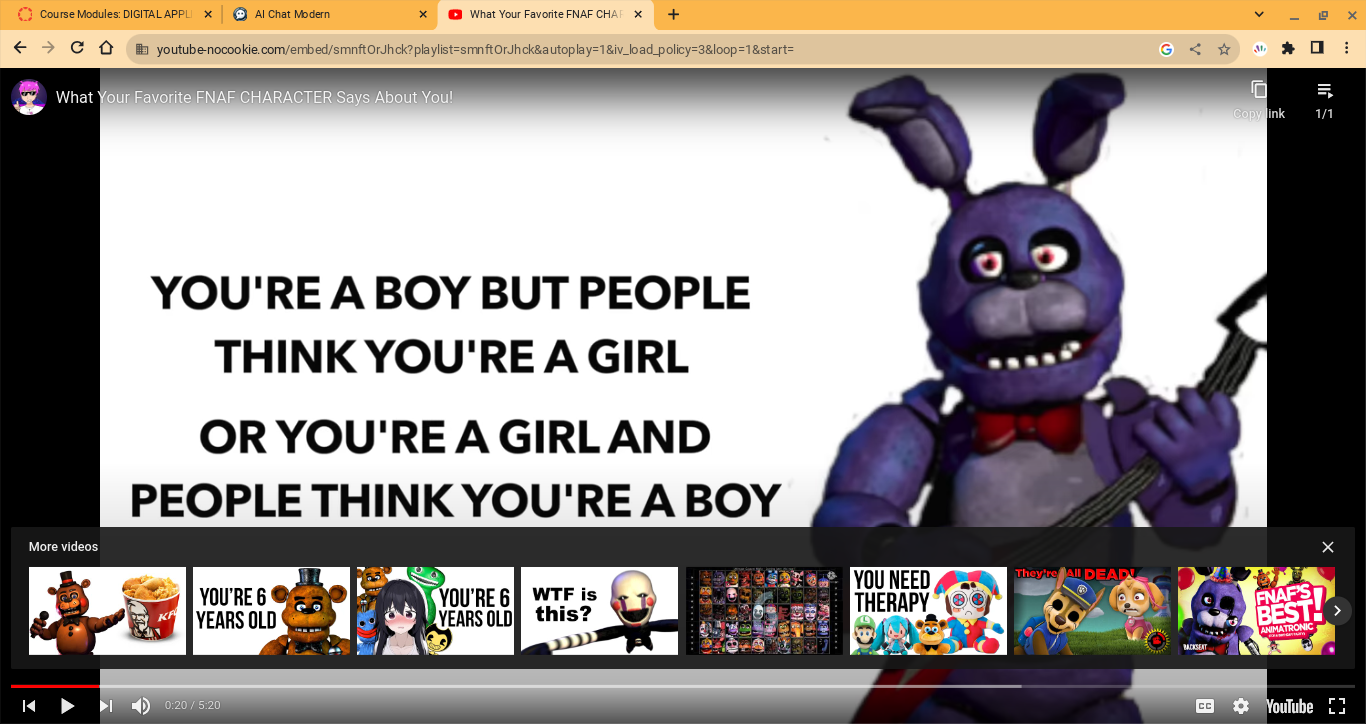Open the playlist 1/1 queue icon
The image size is (1366, 724).
click(1325, 98)
